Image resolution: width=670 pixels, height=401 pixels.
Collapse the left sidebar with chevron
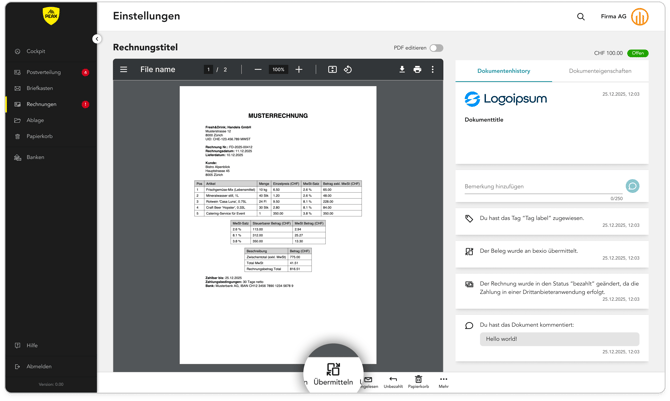(x=97, y=39)
